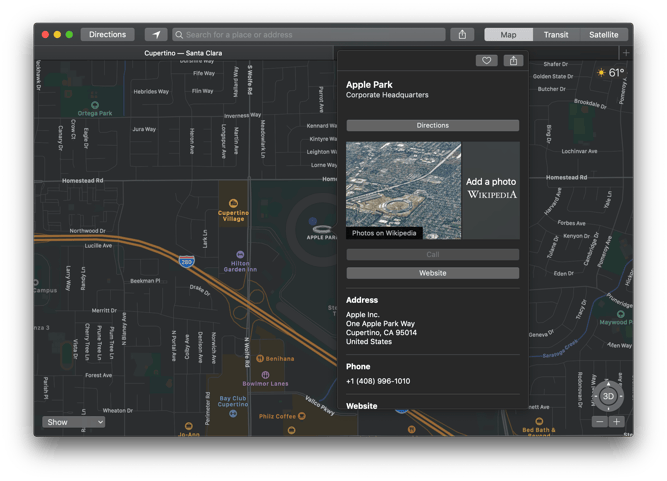Open Photos on Wikipedia label

tap(384, 233)
